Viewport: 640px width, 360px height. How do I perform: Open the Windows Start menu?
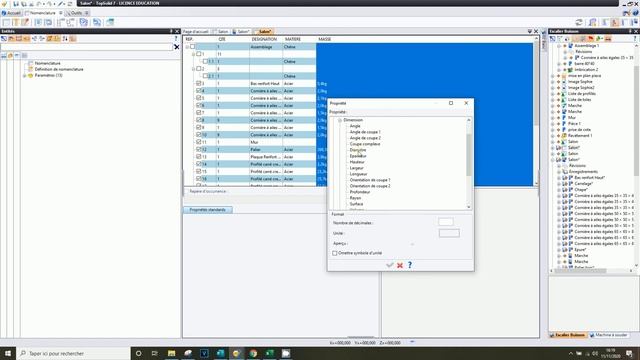8,353
